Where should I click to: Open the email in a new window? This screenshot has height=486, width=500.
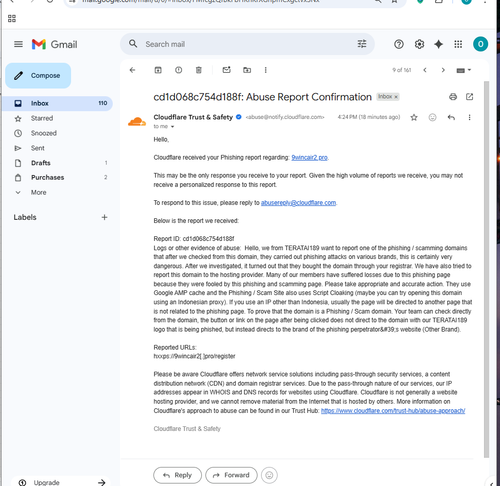point(469,97)
